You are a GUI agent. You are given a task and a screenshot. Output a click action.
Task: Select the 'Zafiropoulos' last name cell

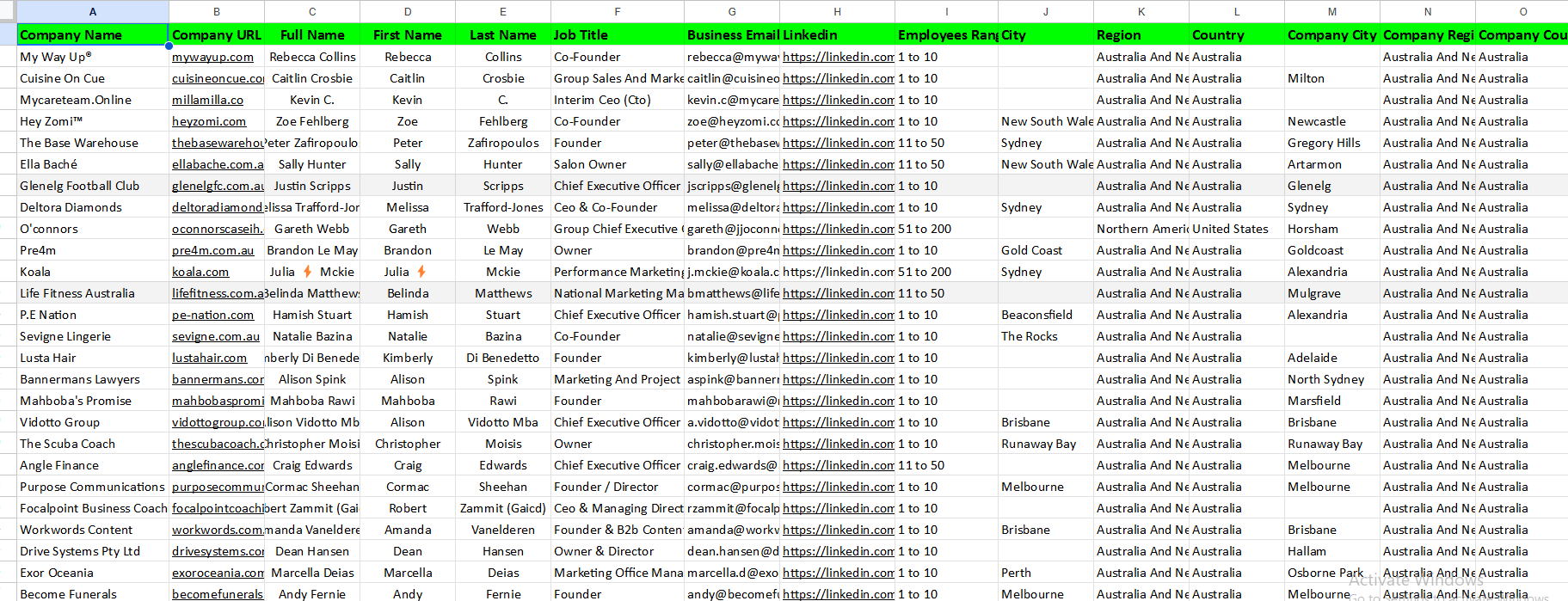(503, 143)
